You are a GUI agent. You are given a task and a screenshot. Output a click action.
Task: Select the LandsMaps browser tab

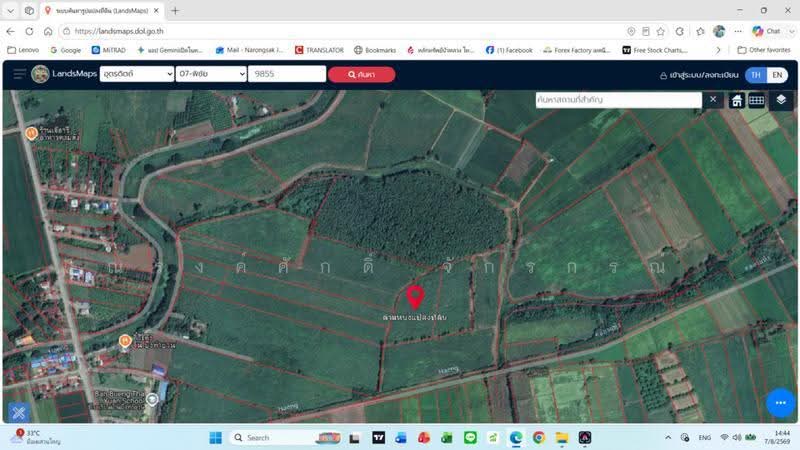pyautogui.click(x=102, y=11)
